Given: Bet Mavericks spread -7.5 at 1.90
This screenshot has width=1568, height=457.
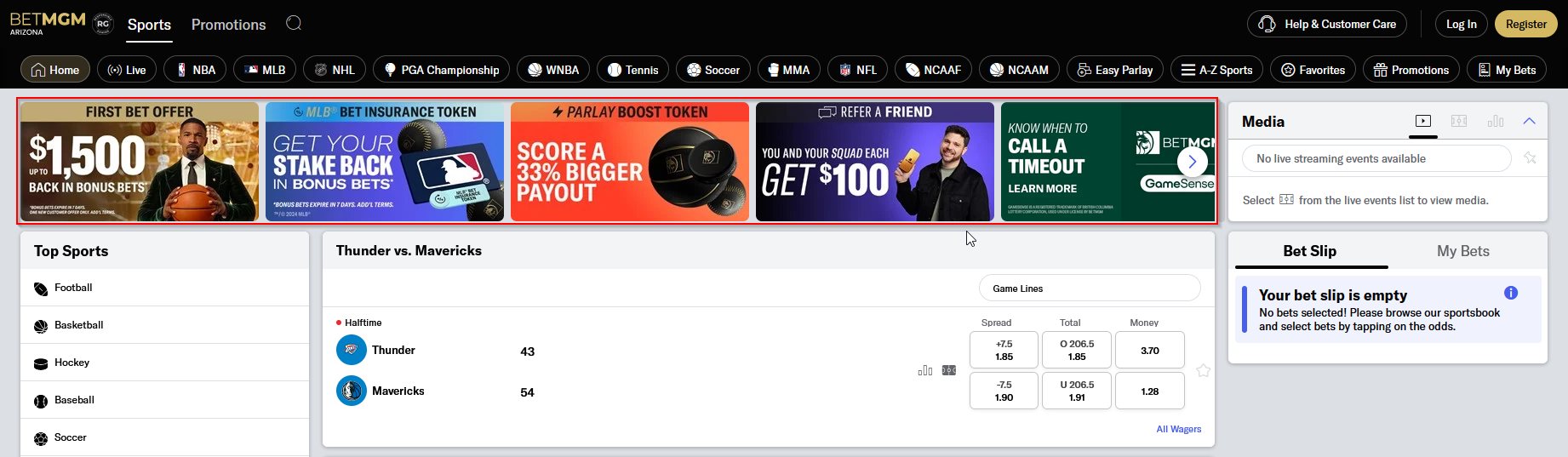Looking at the screenshot, I should [1004, 391].
